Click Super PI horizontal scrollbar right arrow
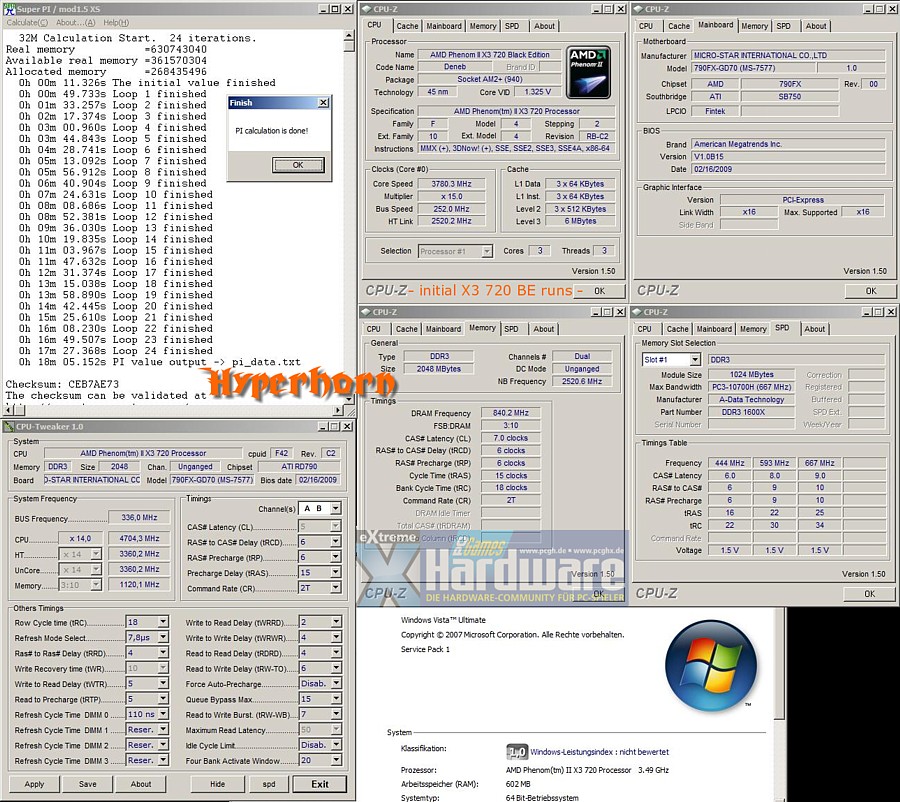Viewport: 900px width, 802px height. [x=338, y=410]
